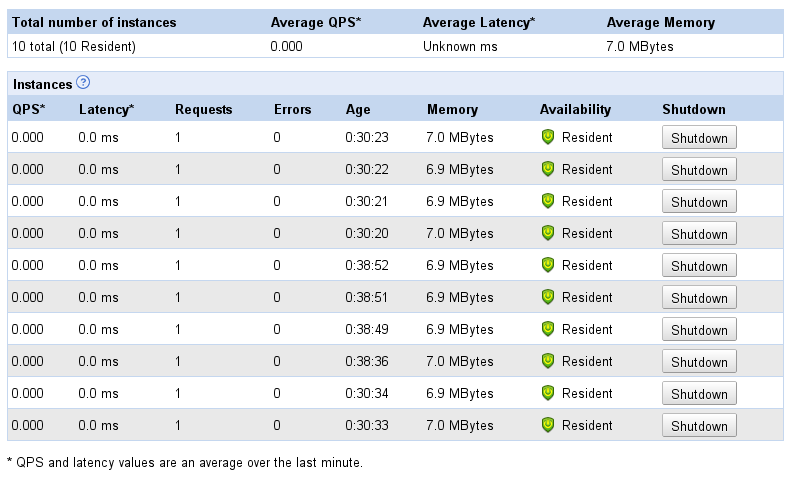Image resolution: width=792 pixels, height=482 pixels.
Task: Shut down the instance aged 0:30:22
Action: (x=699, y=170)
